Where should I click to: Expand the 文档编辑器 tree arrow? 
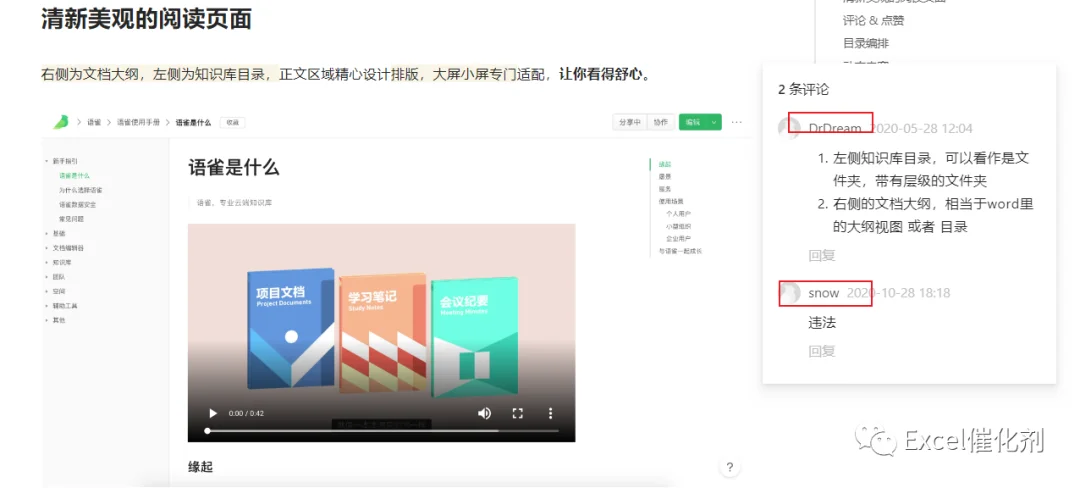pos(47,248)
